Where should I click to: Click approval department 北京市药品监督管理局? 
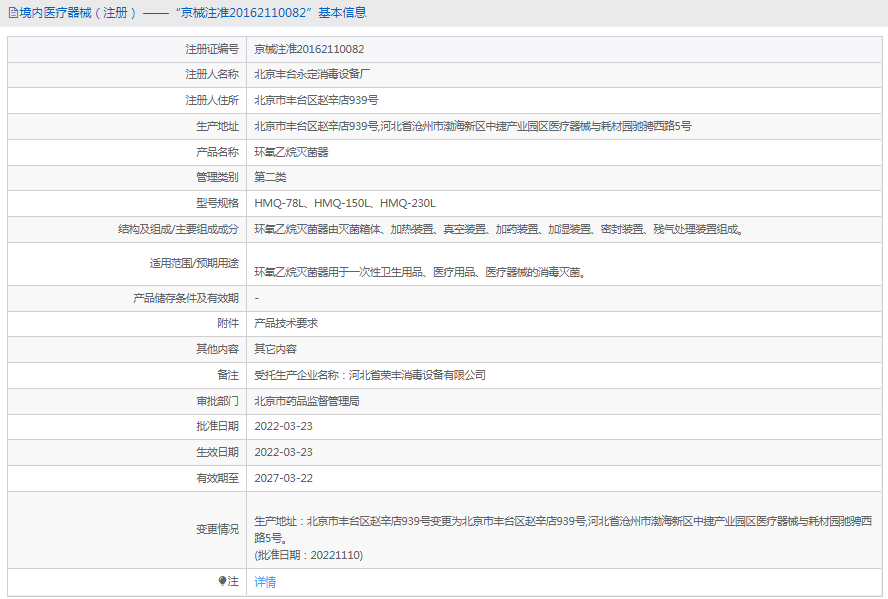(x=306, y=401)
